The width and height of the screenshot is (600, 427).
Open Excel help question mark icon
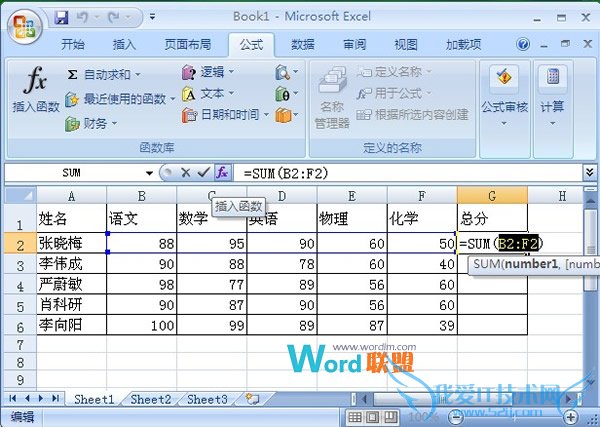[x=523, y=44]
